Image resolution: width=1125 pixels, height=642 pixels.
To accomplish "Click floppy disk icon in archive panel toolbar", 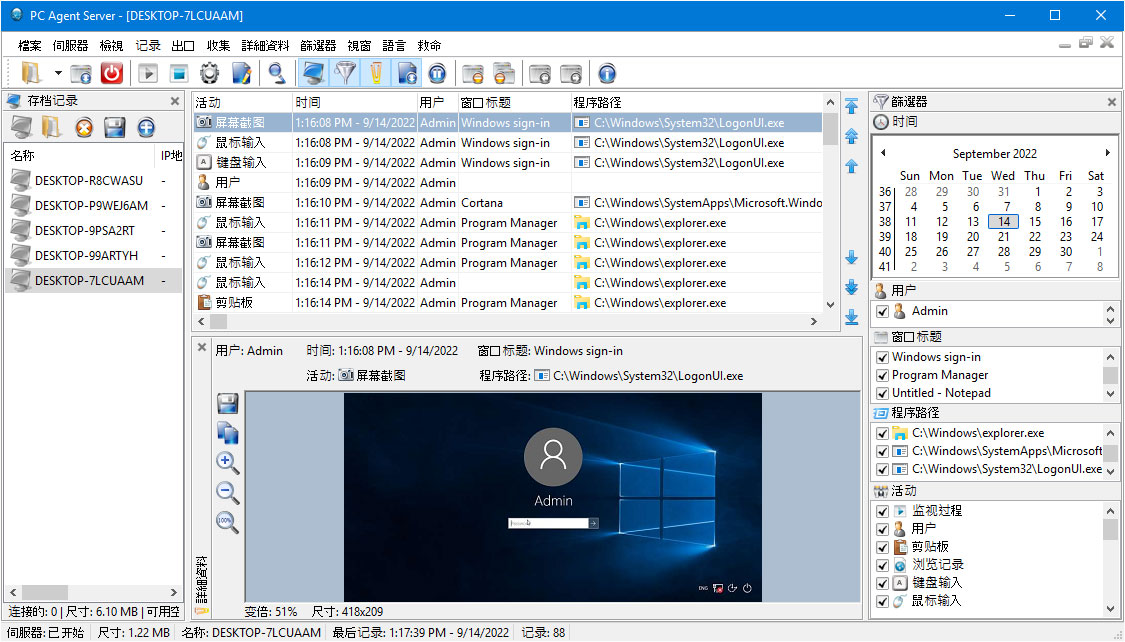I will (x=115, y=128).
